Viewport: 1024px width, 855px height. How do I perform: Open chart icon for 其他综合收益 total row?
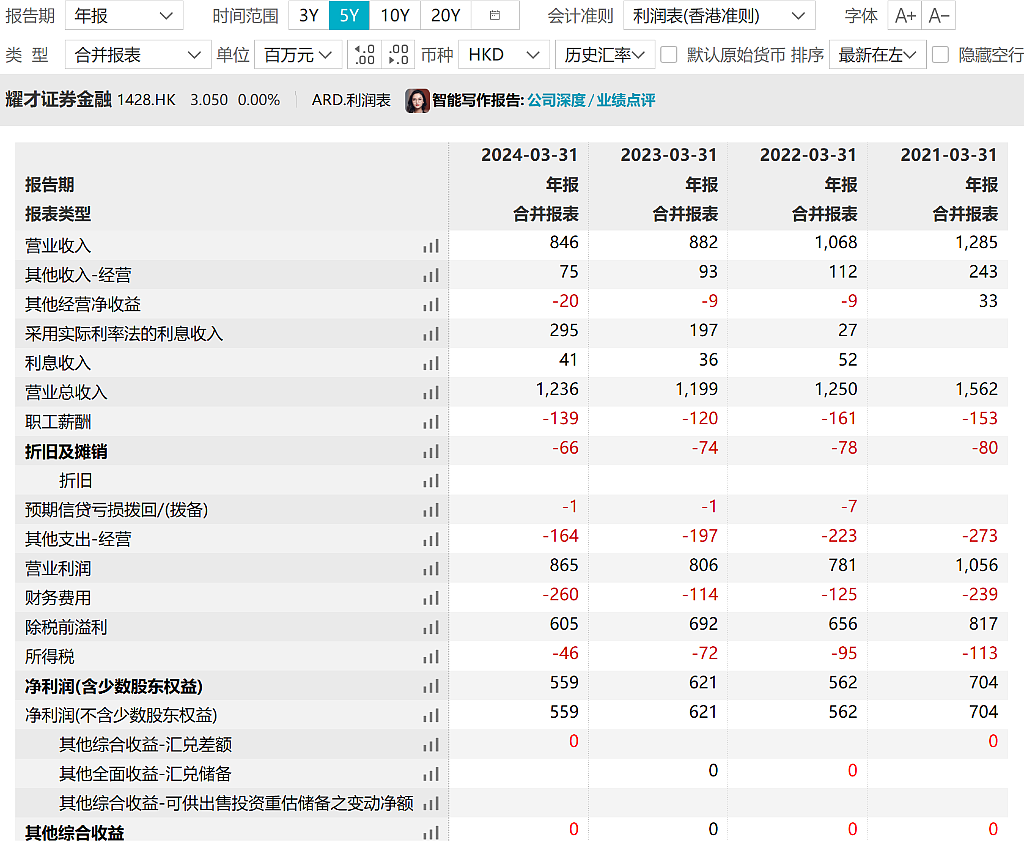430,833
